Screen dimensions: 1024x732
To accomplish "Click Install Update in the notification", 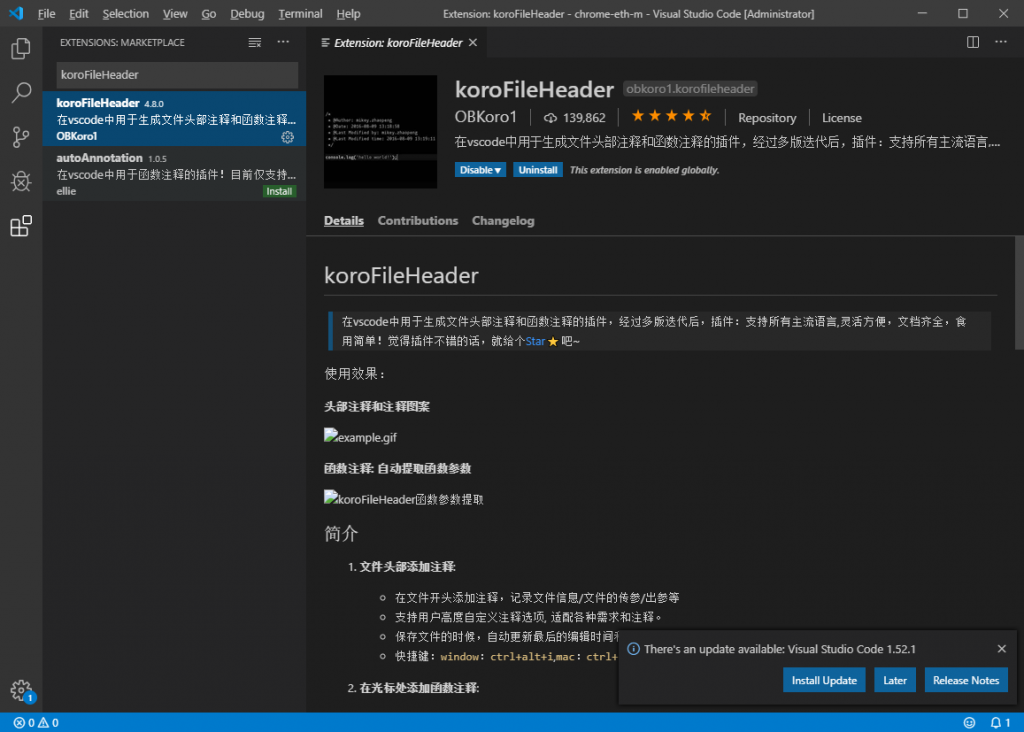I will [824, 680].
